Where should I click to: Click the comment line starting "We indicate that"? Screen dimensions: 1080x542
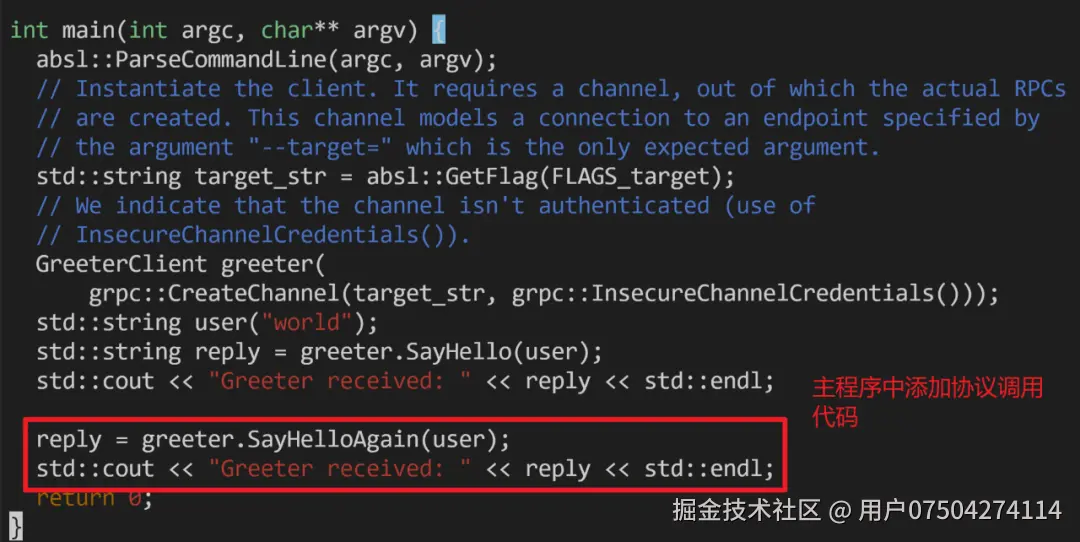(426, 206)
